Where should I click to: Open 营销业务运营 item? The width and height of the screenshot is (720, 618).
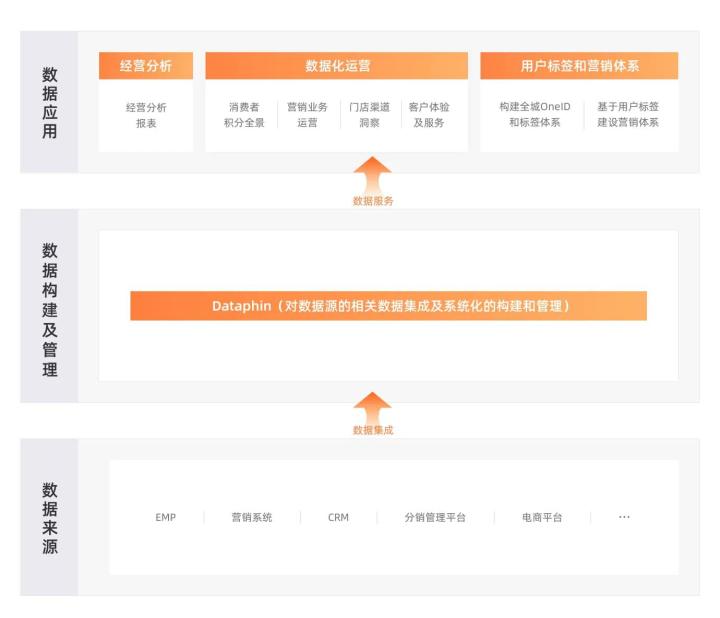pyautogui.click(x=307, y=115)
